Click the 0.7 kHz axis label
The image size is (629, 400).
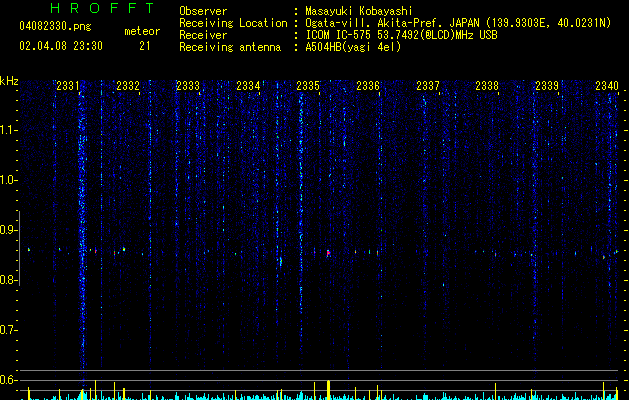tap(8, 330)
